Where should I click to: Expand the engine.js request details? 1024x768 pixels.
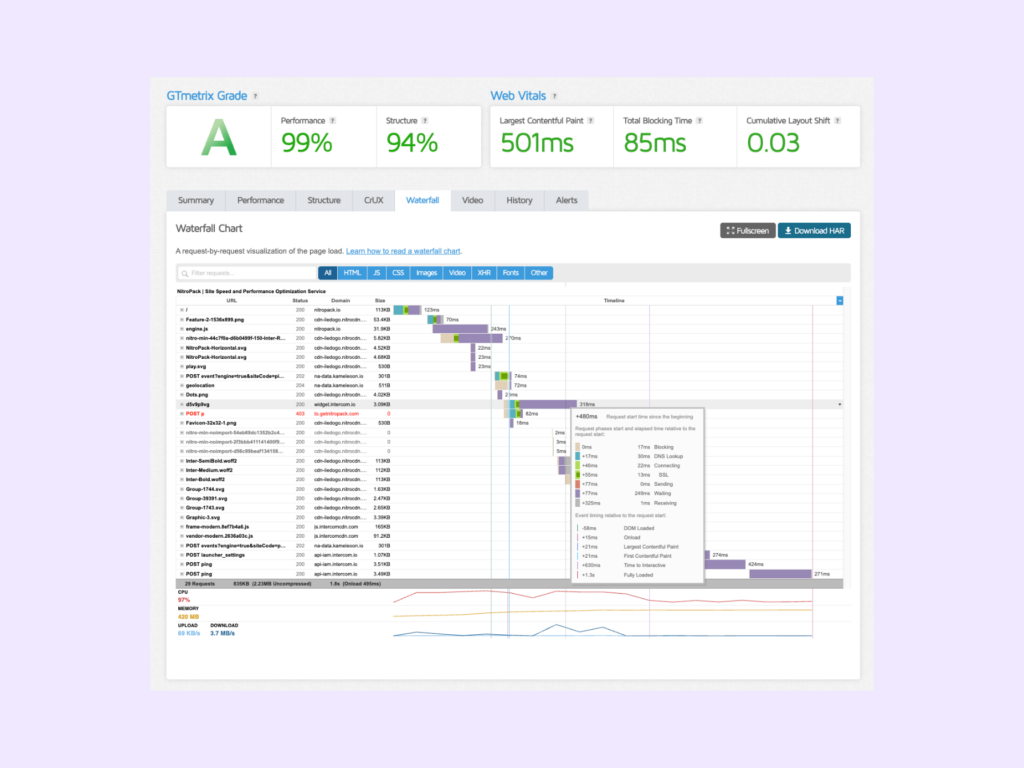point(182,329)
